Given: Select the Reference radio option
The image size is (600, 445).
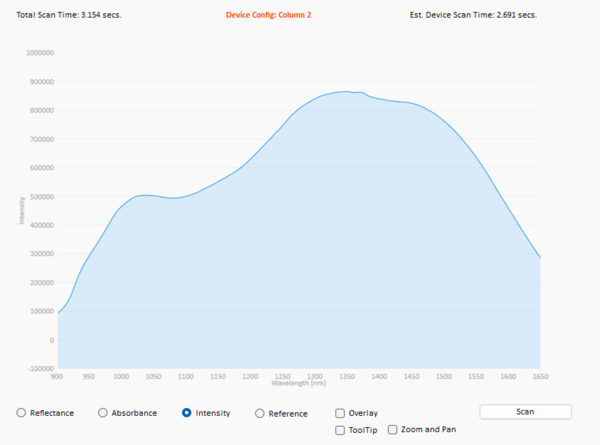Looking at the screenshot, I should click(260, 413).
